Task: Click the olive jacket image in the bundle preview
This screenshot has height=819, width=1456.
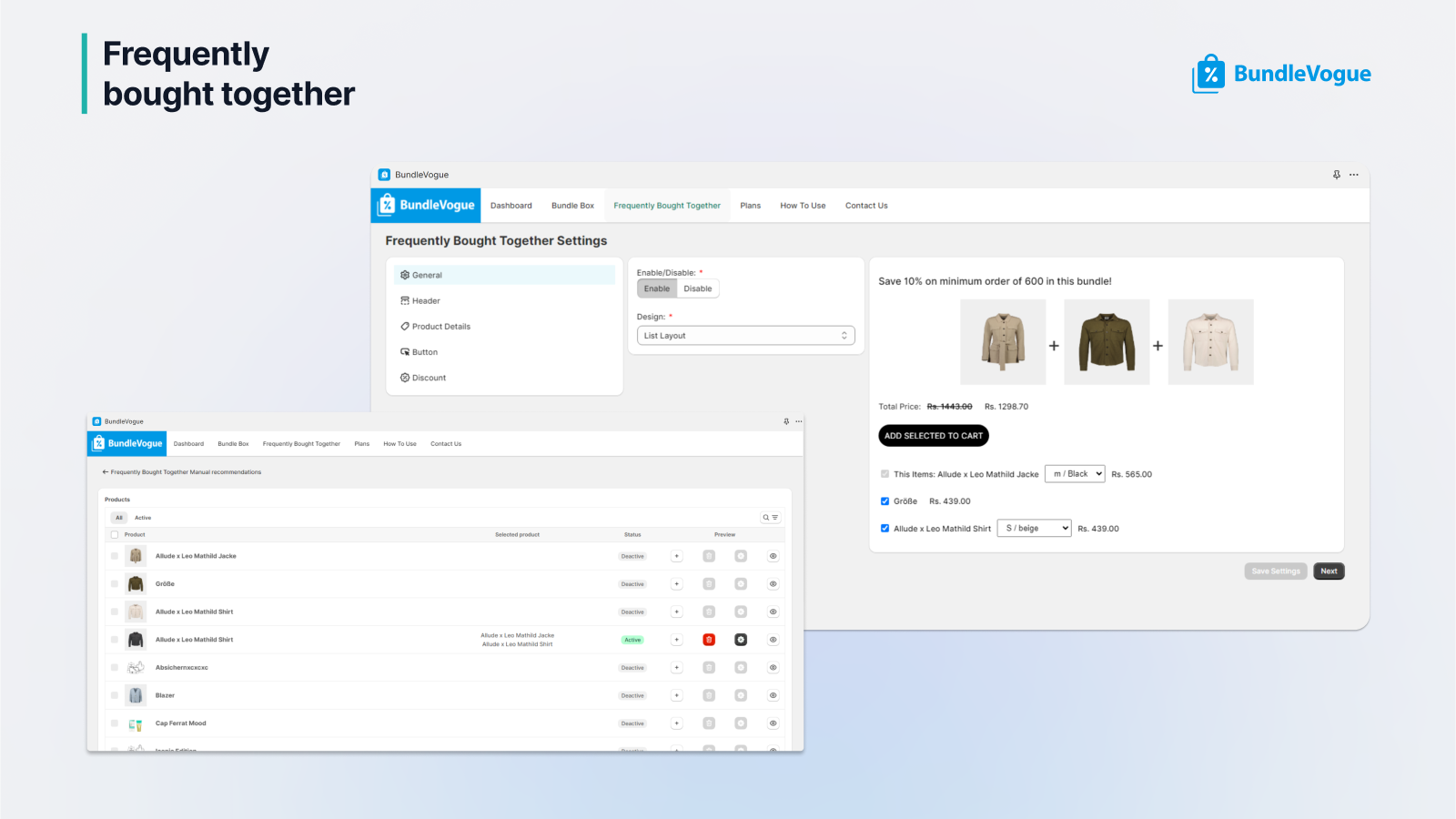Action: click(1107, 342)
